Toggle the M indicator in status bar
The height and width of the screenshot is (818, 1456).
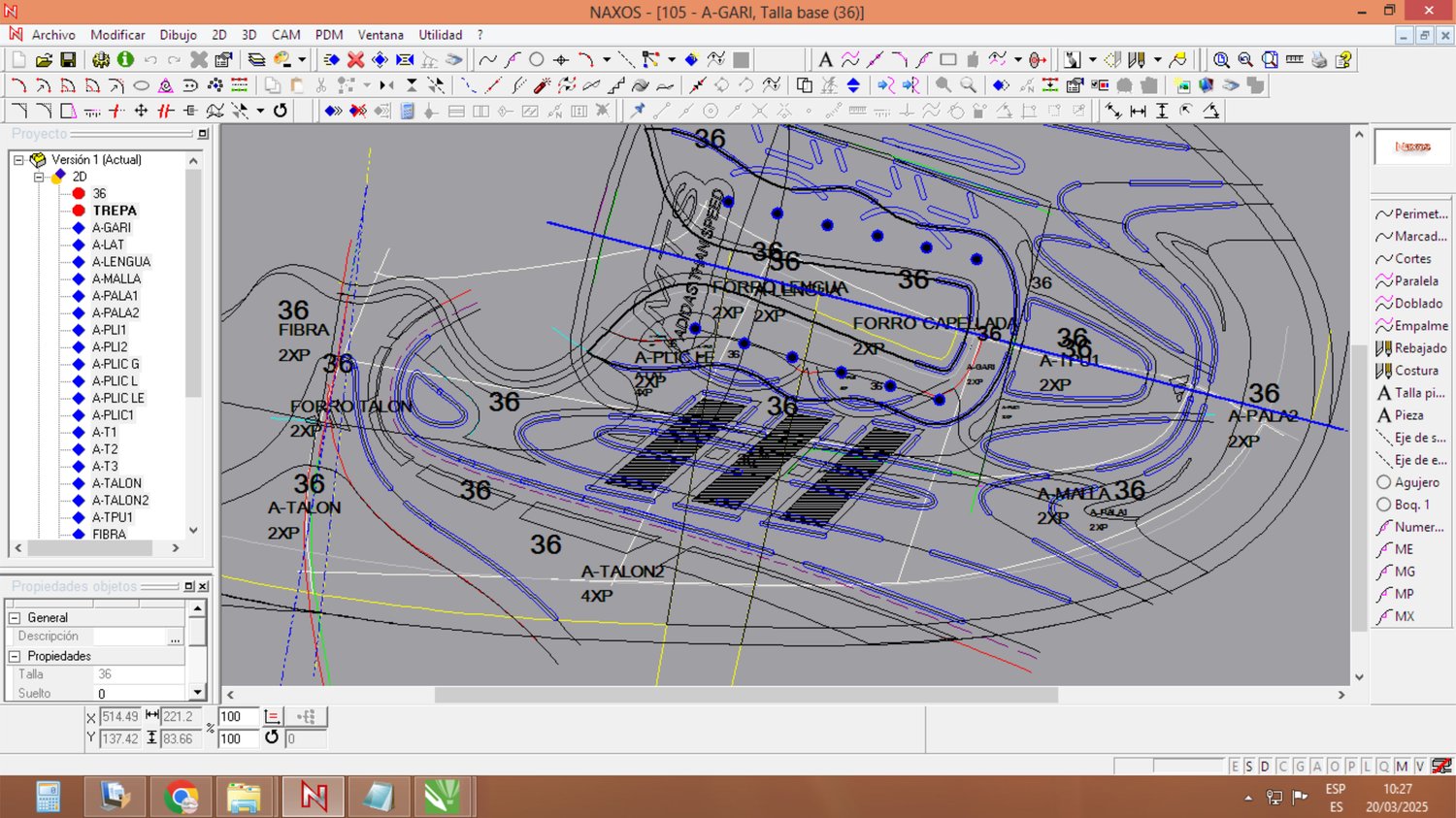1402,767
